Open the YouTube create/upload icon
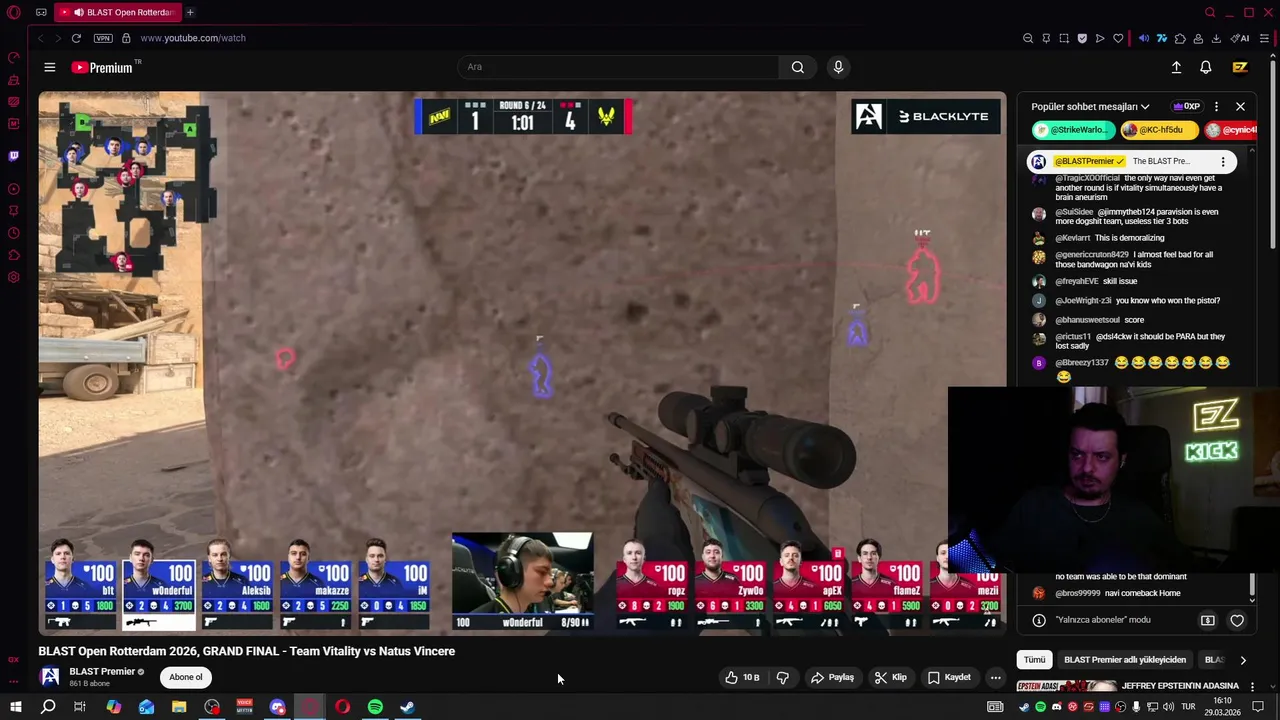Viewport: 1280px width, 720px height. (1176, 67)
